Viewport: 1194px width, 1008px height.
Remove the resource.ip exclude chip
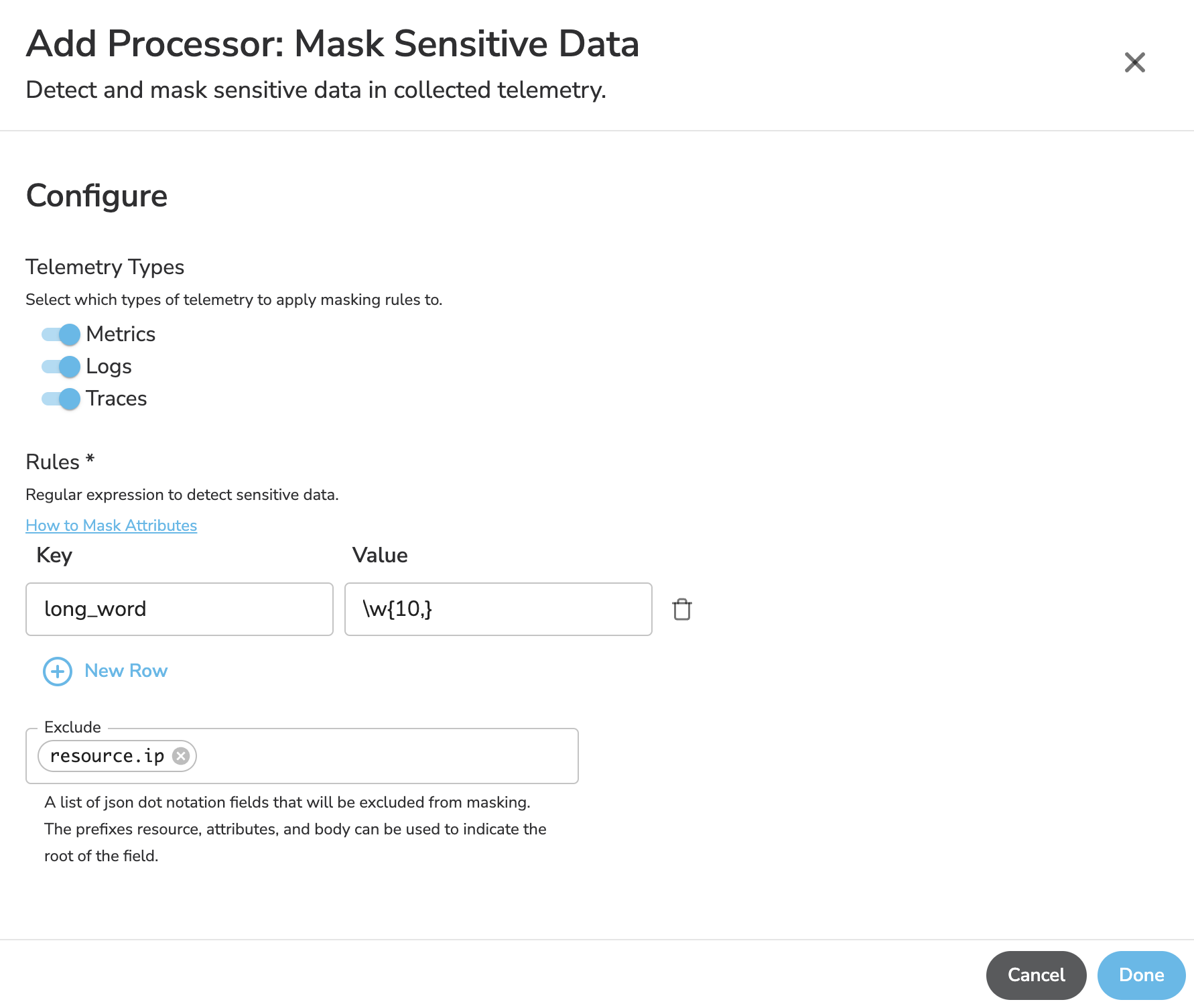click(x=181, y=756)
